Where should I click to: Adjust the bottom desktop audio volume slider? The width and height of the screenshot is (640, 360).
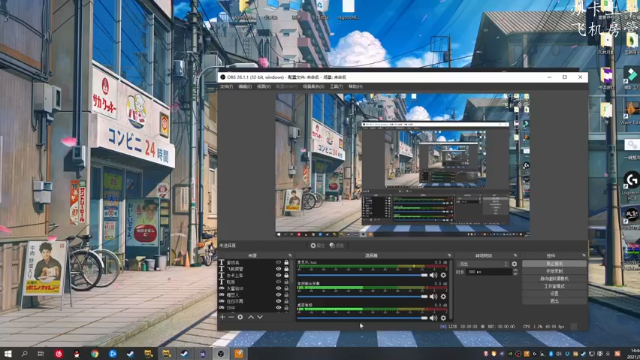(362, 318)
